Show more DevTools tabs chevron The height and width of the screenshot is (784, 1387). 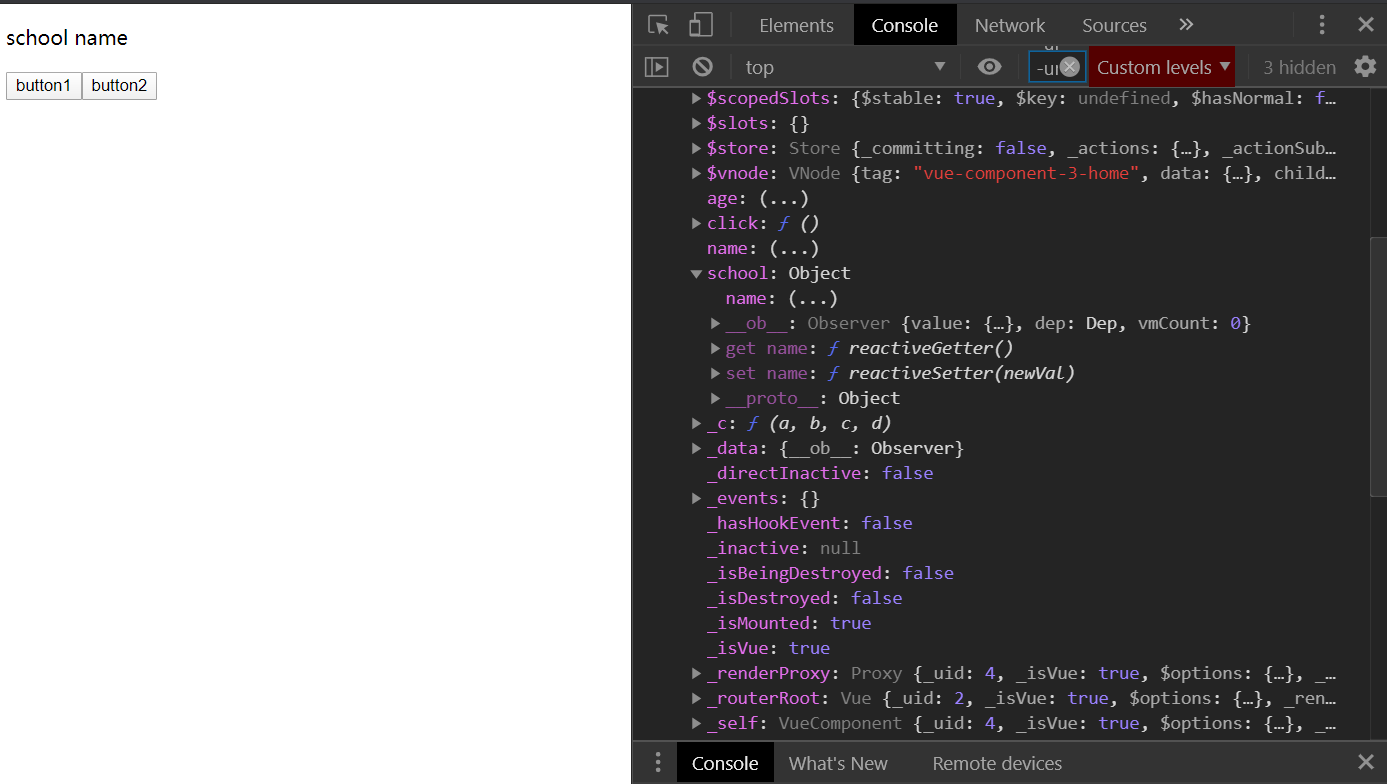click(x=1186, y=25)
